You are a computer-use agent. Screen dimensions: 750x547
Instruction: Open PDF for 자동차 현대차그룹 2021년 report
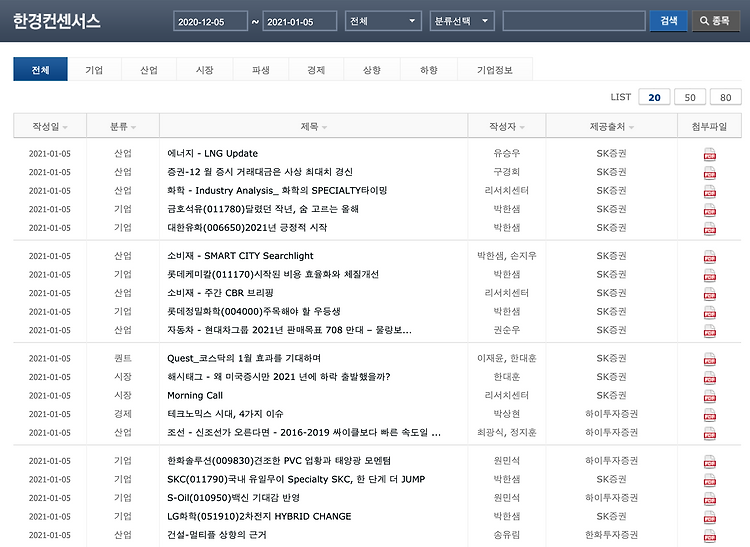709,332
